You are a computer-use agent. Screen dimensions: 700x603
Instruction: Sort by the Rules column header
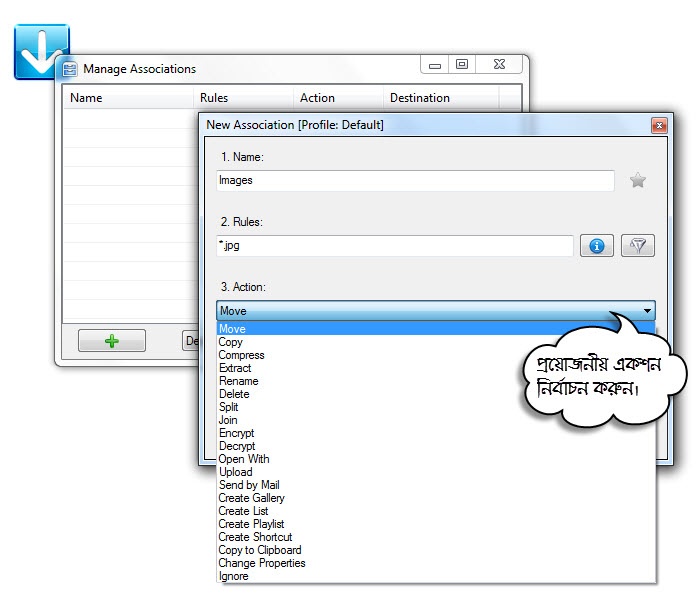(243, 98)
